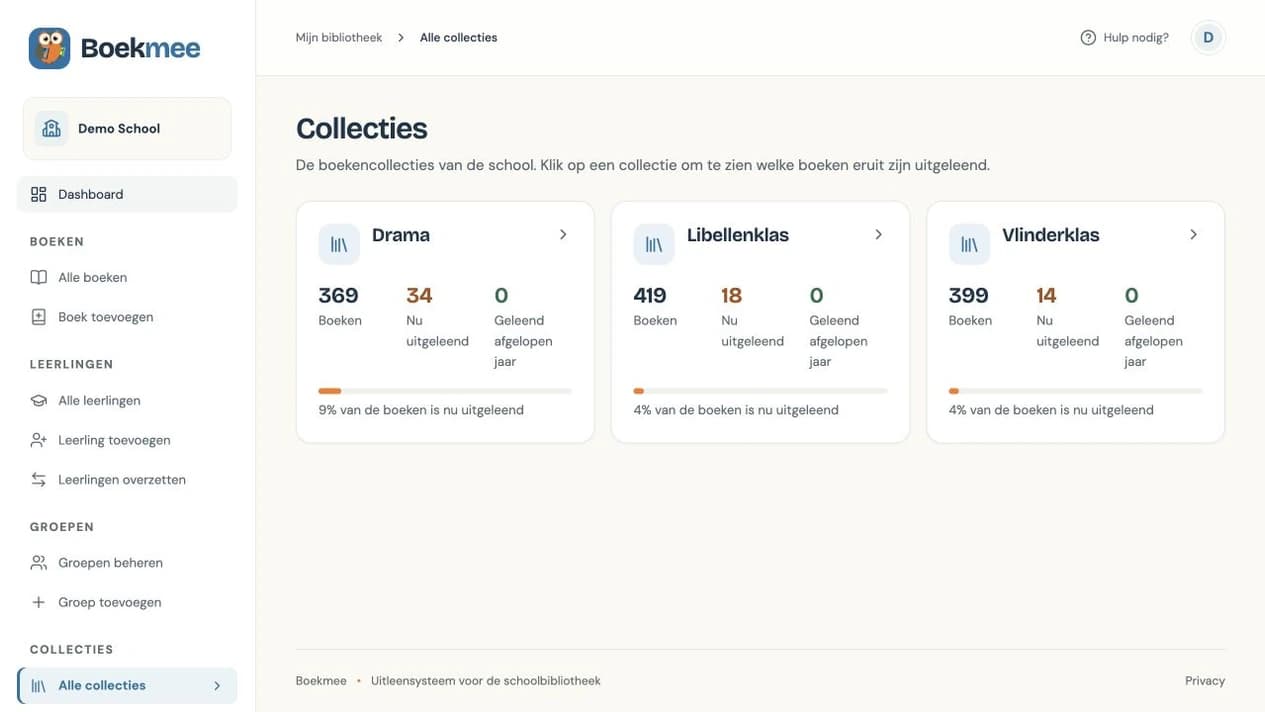Image resolution: width=1265 pixels, height=712 pixels.
Task: Click the Boekmee owl logo icon
Action: (x=50, y=48)
